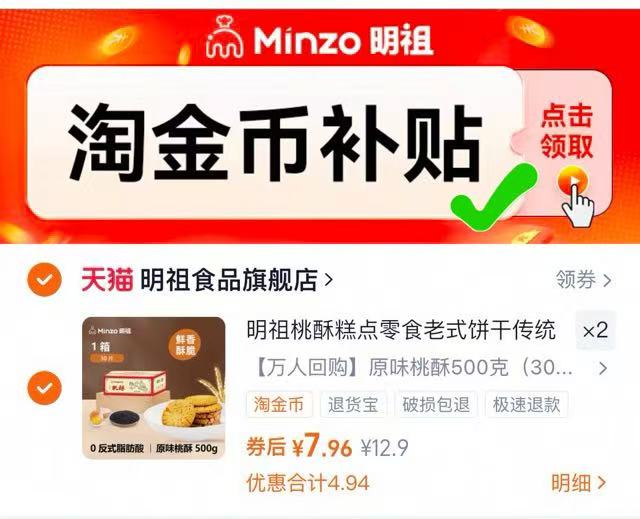Click the red 天猫 Tmall logo
Screen dimensions: 640x519
(x=107, y=279)
